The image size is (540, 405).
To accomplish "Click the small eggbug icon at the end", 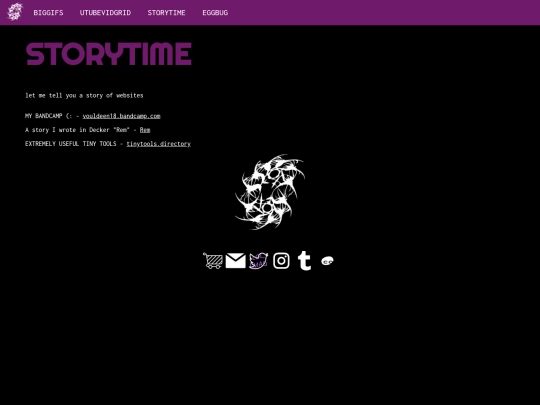I will click(327, 261).
